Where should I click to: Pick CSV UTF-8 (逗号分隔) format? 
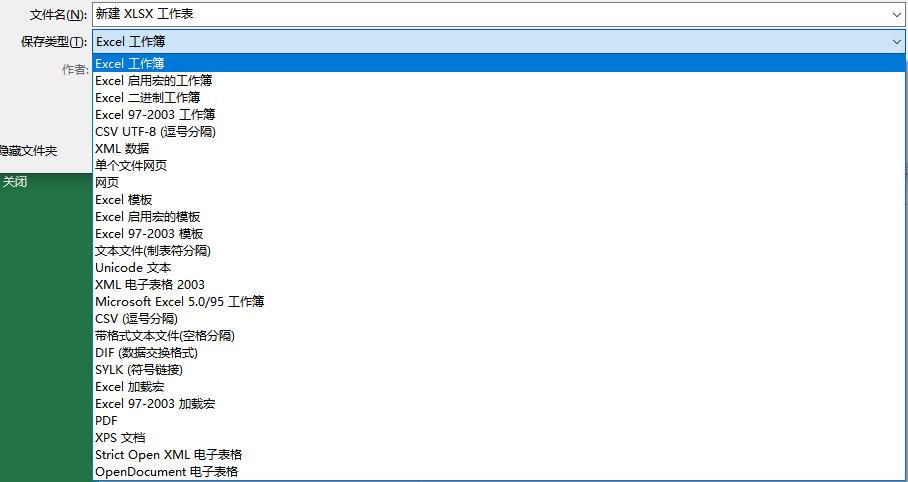[x=499, y=132]
